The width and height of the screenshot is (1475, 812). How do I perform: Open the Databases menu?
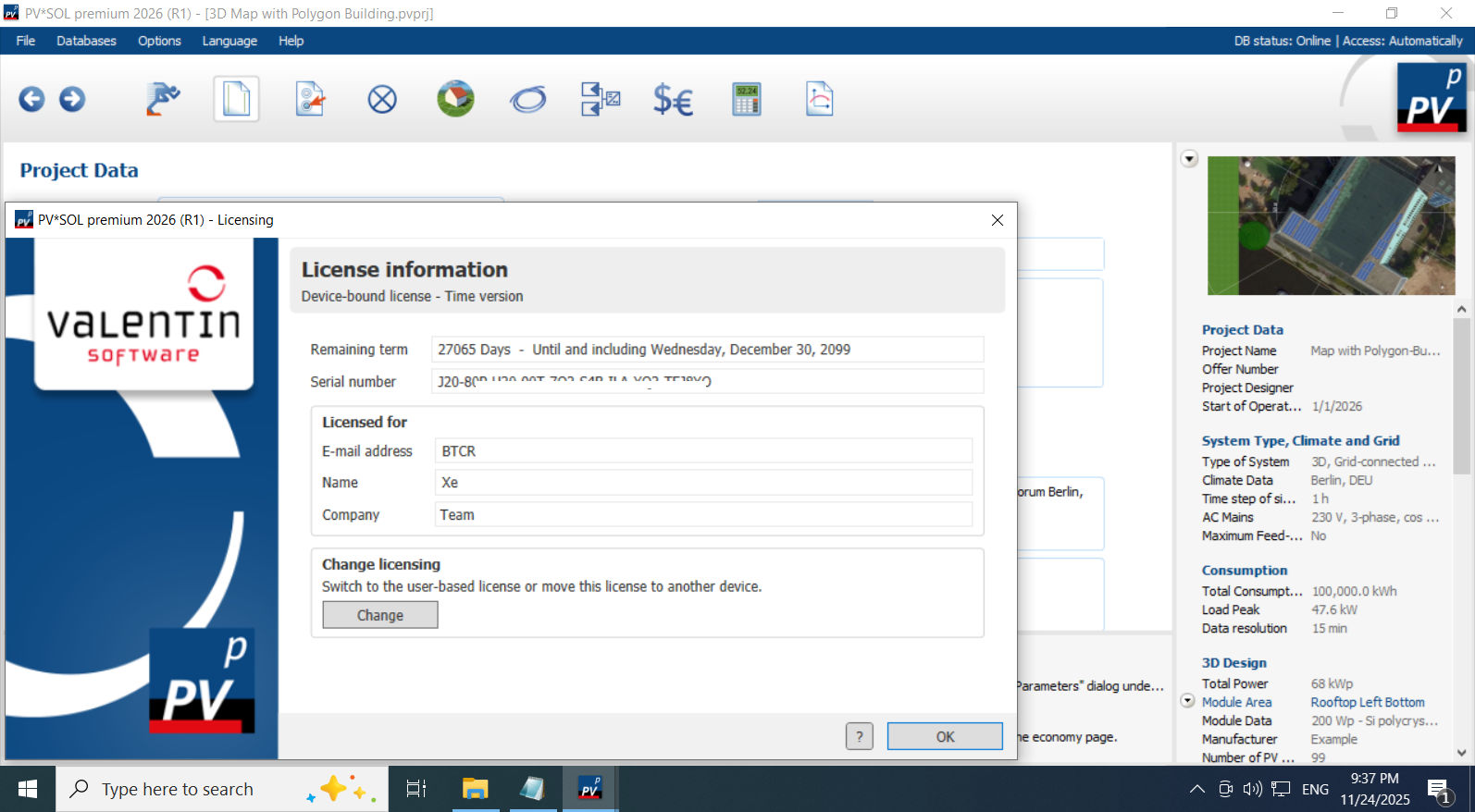86,41
